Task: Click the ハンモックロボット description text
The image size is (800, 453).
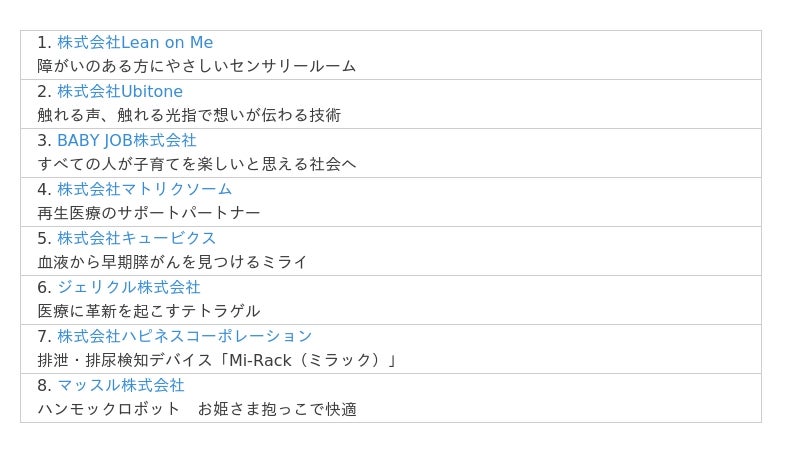Action: [x=197, y=409]
